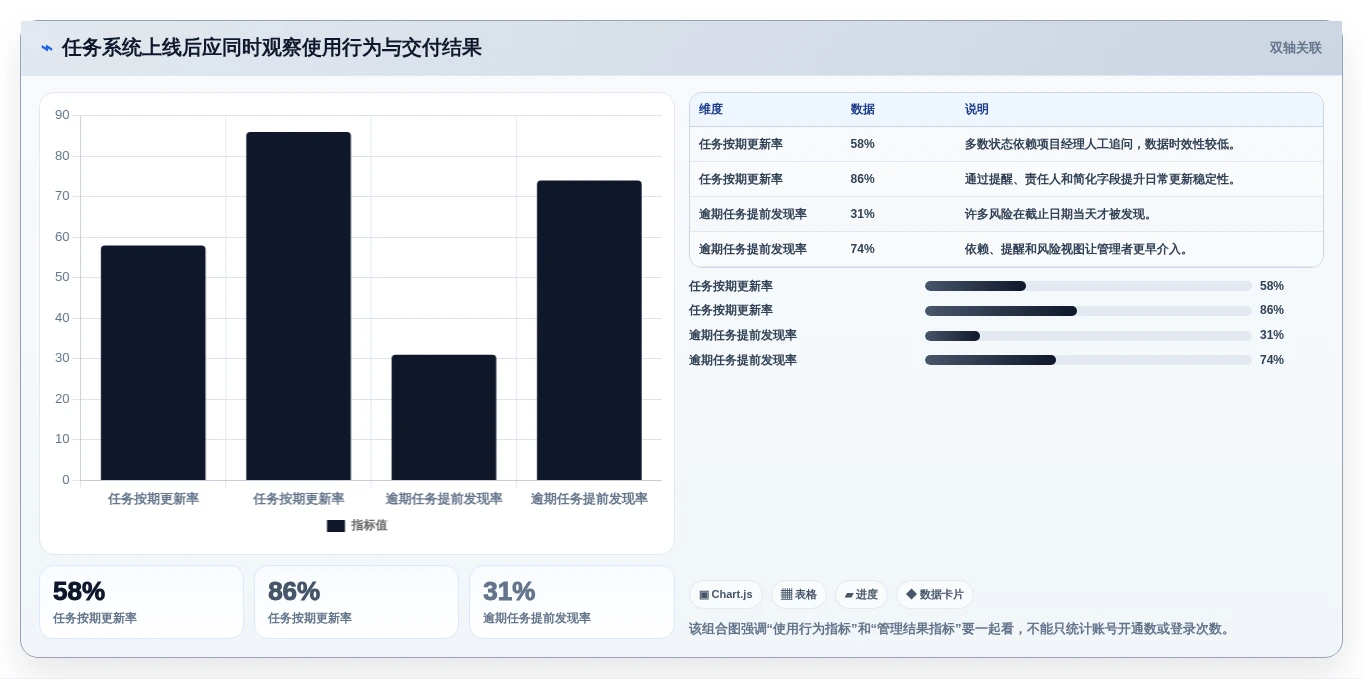Click 任务按期更新率 in the table's 58% row
The image size is (1363, 679).
pos(741,144)
